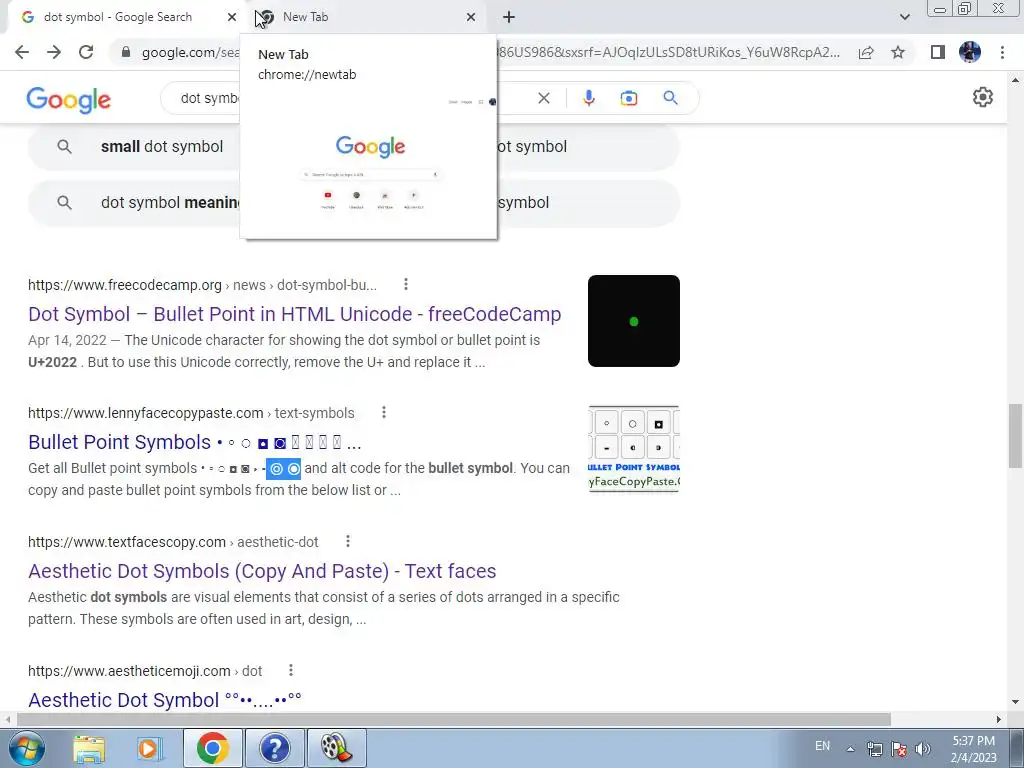The height and width of the screenshot is (768, 1024).
Task: Switch to the dot symbol Google Search tab
Action: [124, 17]
